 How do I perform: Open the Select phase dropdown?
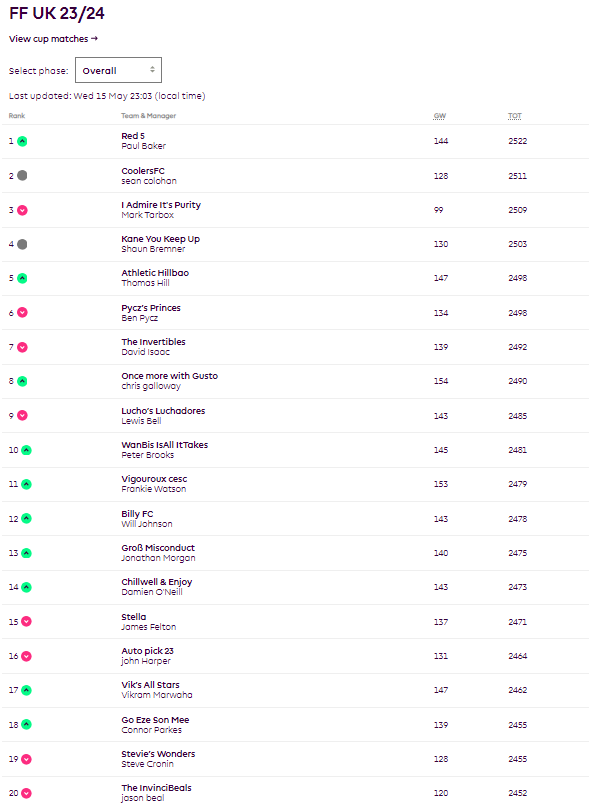coord(118,70)
